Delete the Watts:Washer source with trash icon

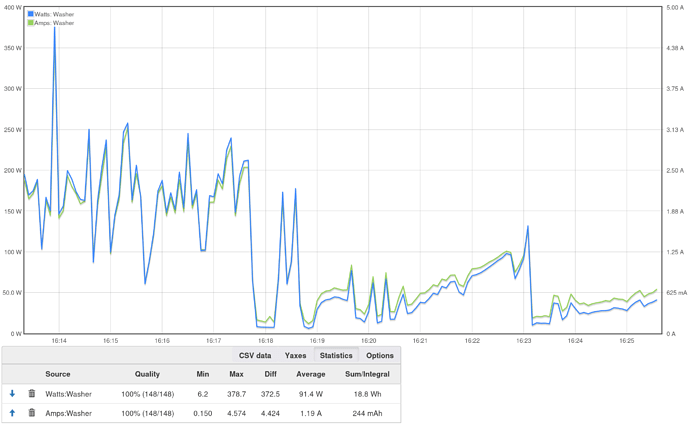pyautogui.click(x=32, y=393)
